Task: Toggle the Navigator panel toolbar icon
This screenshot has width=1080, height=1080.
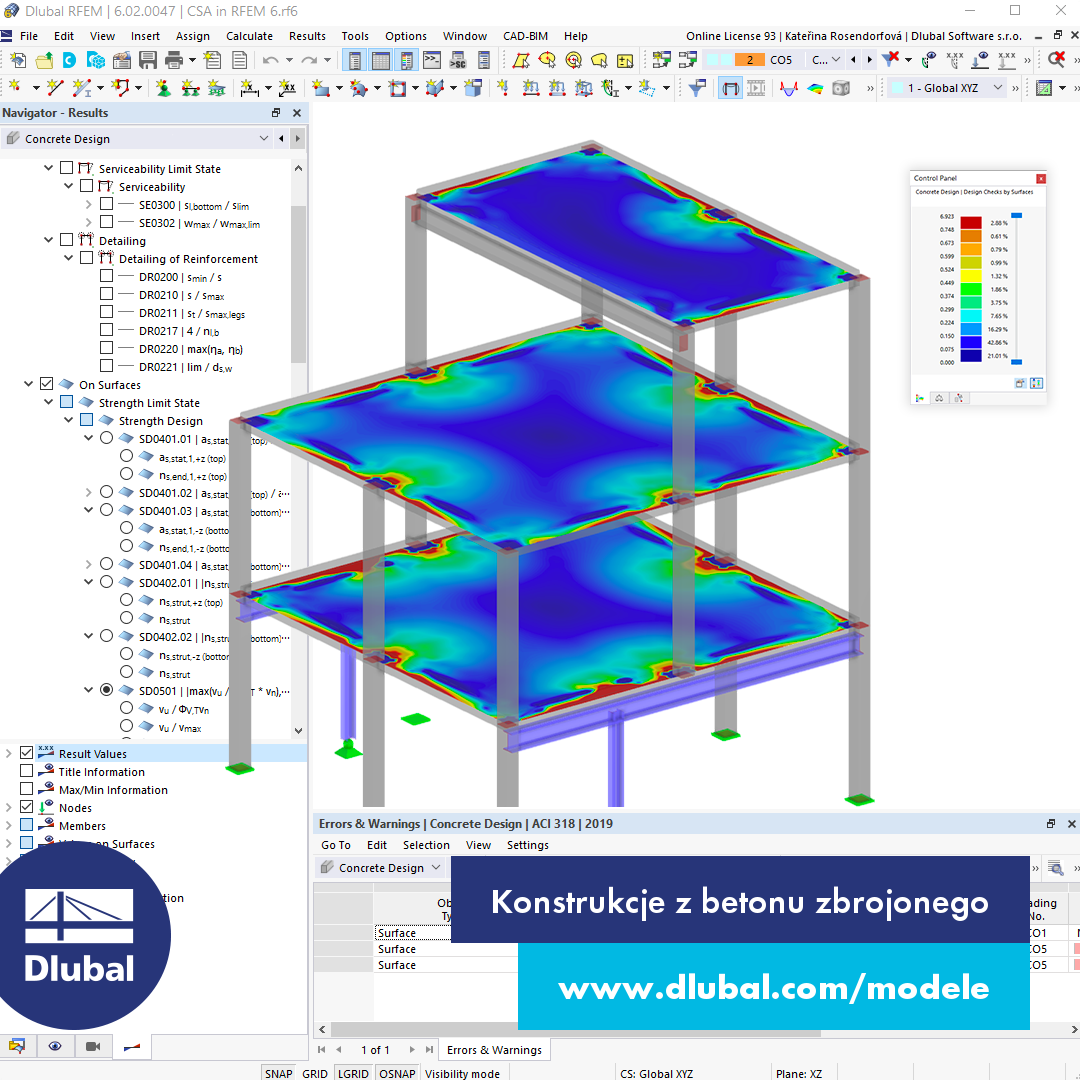Action: point(355,60)
